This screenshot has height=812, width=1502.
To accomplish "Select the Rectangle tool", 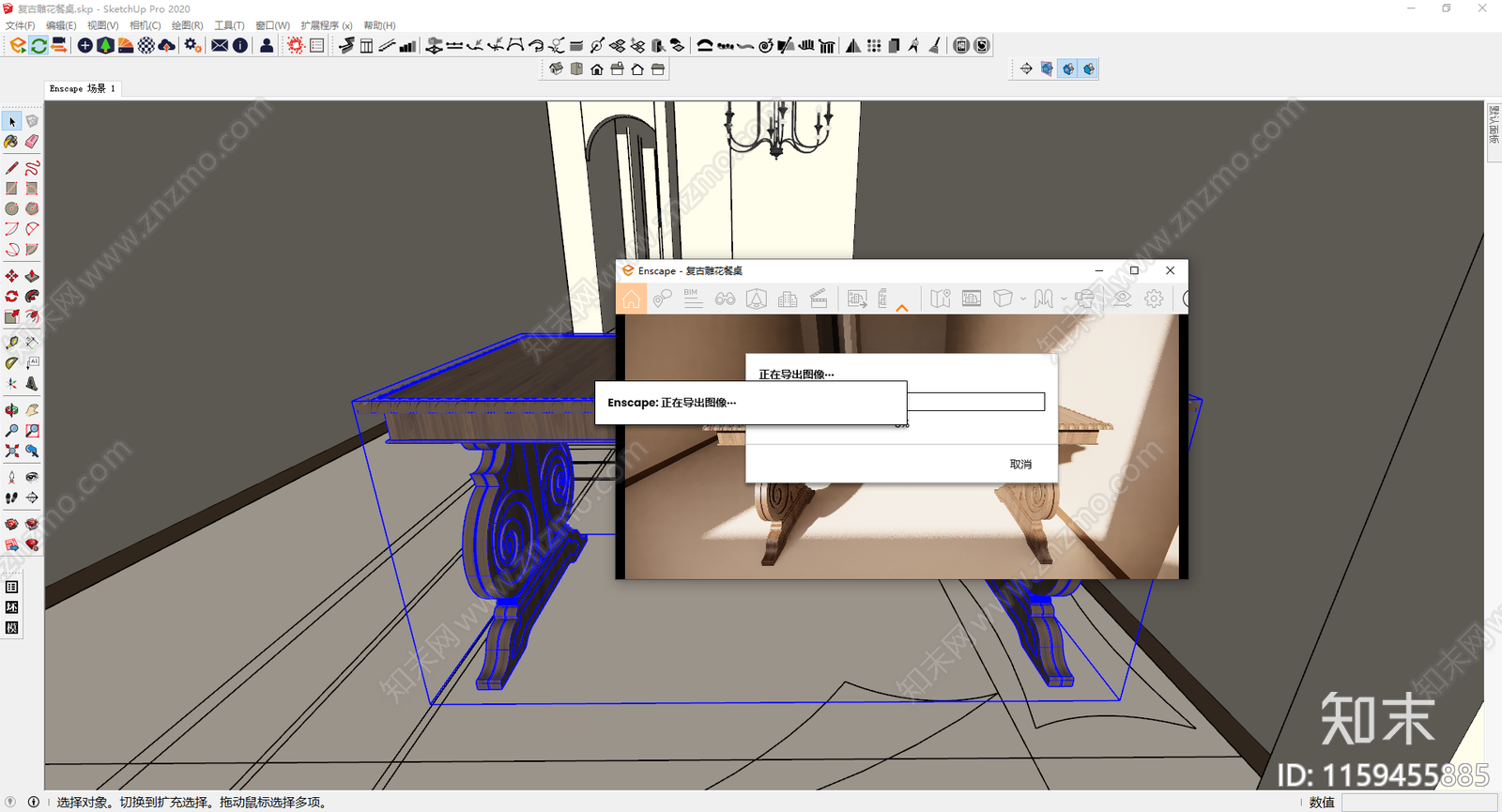I will tap(11, 189).
